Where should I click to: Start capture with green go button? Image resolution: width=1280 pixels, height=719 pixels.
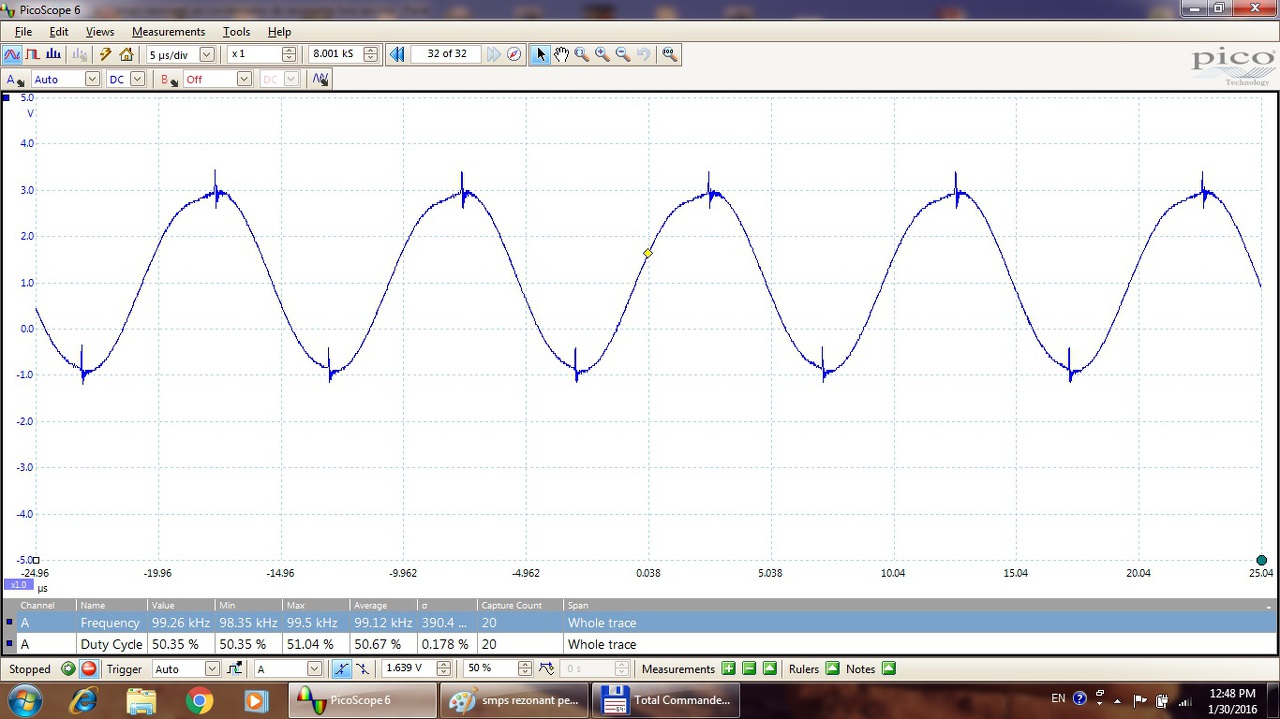pyautogui.click(x=68, y=669)
